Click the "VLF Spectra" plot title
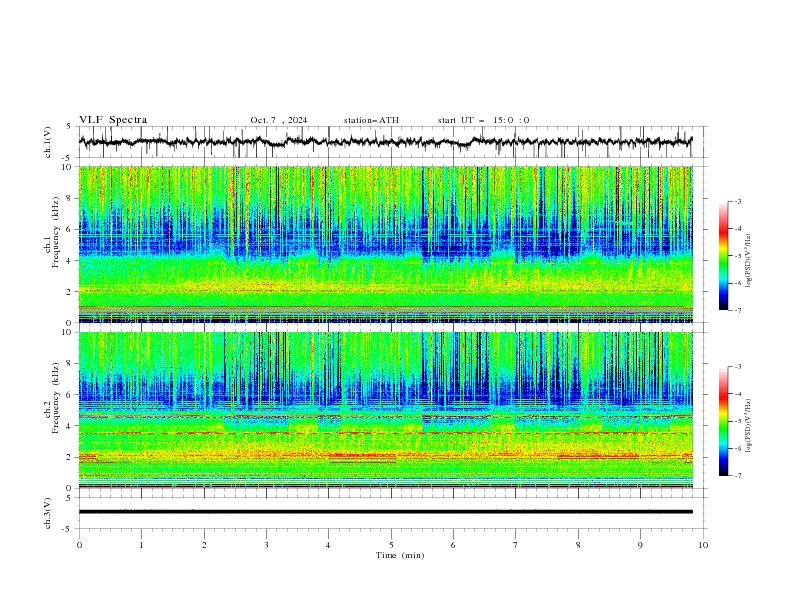 coord(113,120)
